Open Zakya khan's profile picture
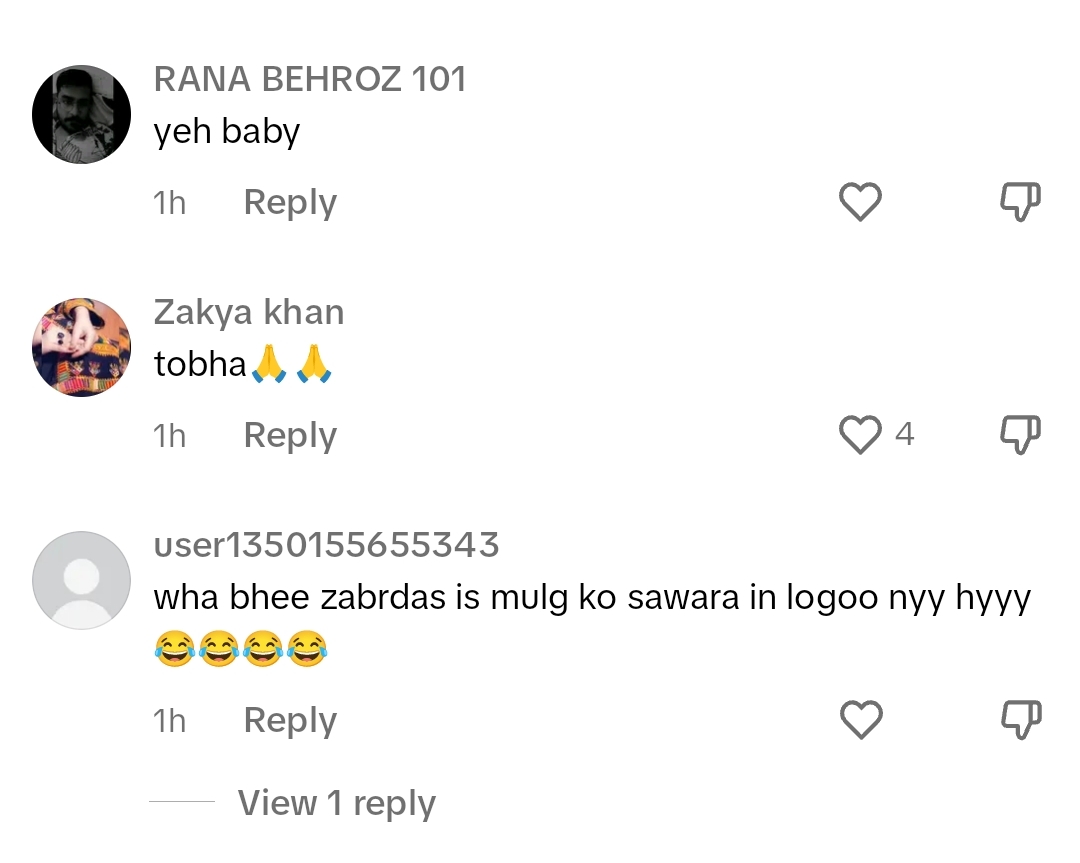Image resolution: width=1080 pixels, height=863 pixels. click(x=81, y=347)
